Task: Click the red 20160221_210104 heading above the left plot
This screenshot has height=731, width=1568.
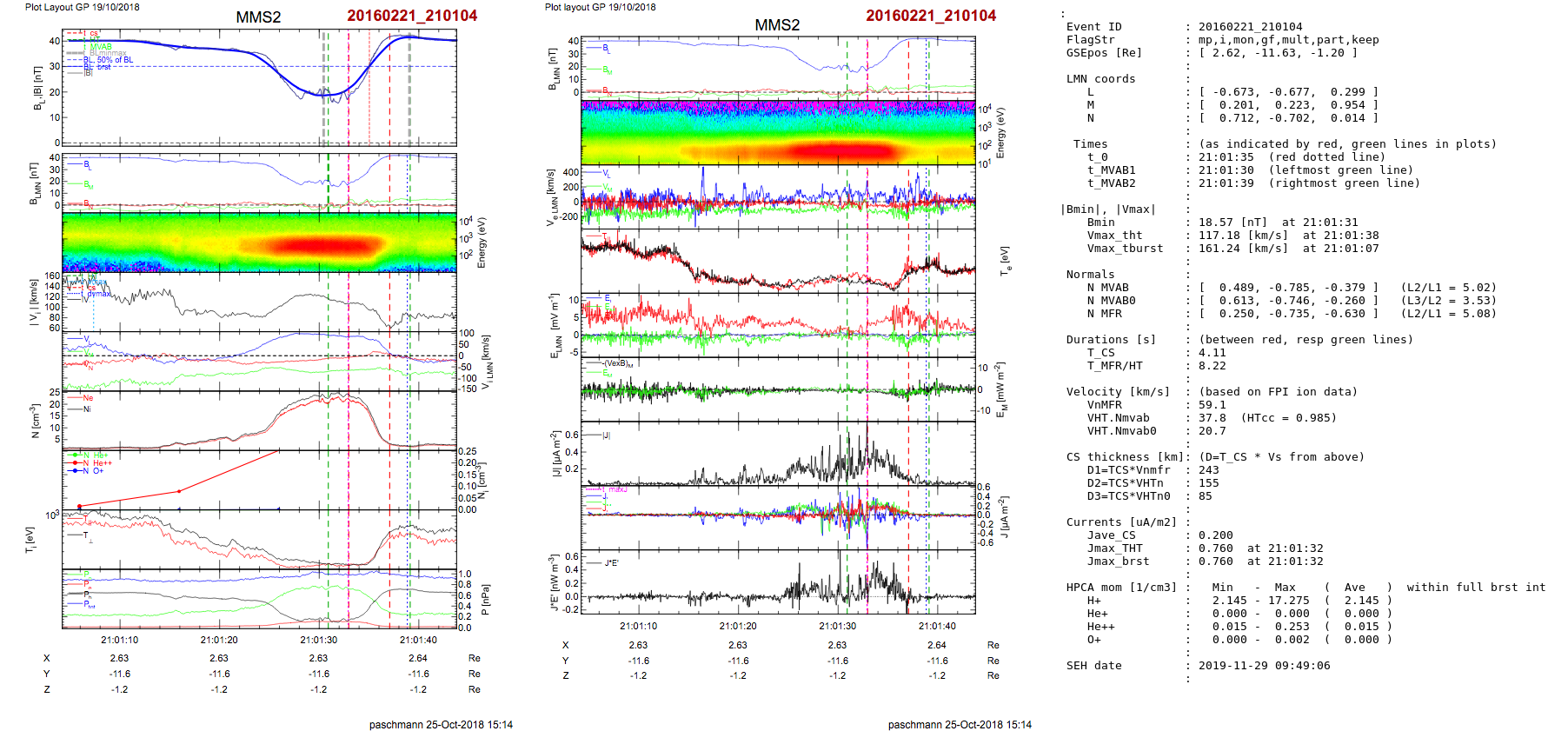Action: 412,16
